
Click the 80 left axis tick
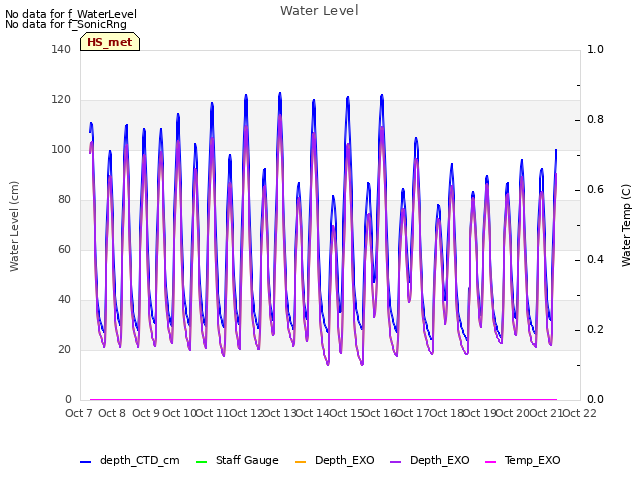click(64, 200)
